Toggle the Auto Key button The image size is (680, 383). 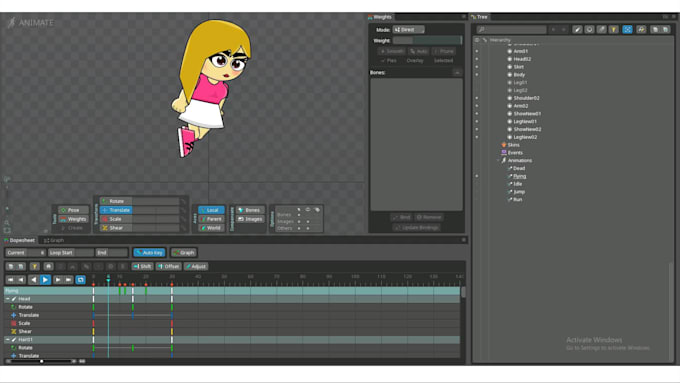coord(149,252)
